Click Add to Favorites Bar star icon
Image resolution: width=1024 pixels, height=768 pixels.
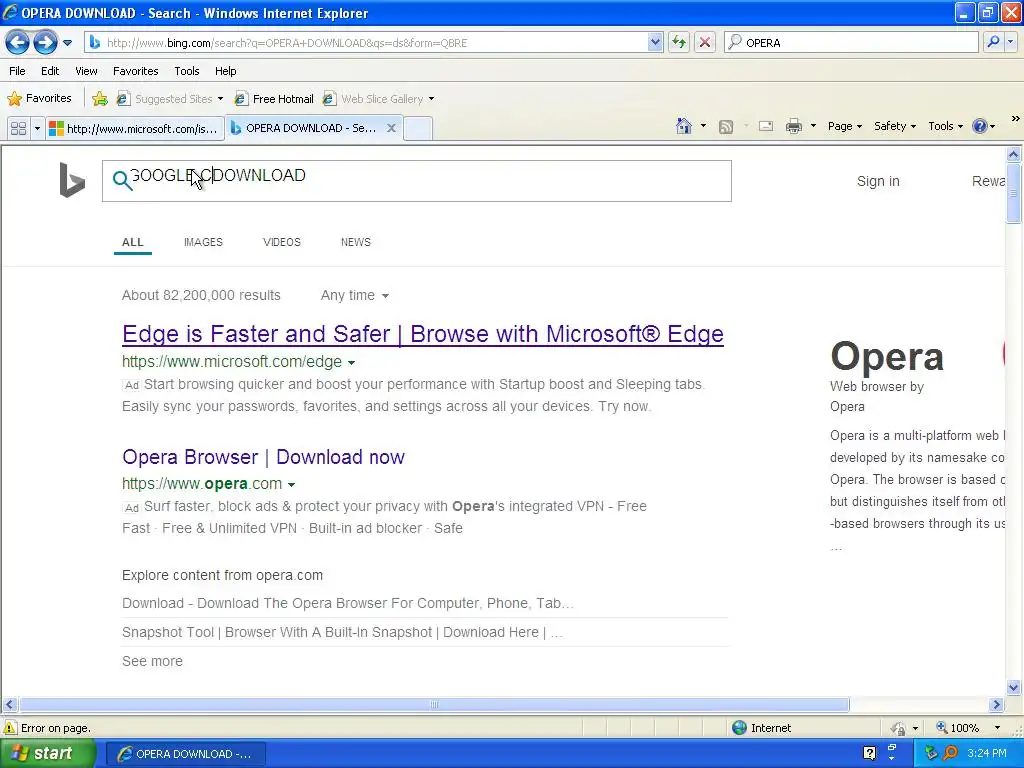click(x=100, y=99)
